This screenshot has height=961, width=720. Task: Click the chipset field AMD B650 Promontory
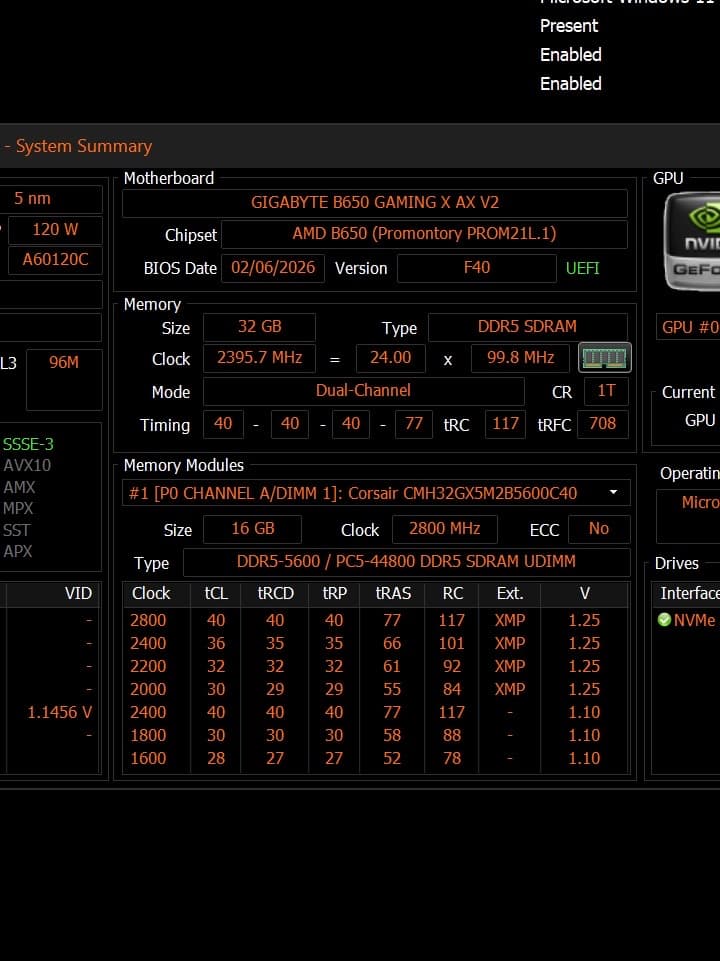coord(424,234)
